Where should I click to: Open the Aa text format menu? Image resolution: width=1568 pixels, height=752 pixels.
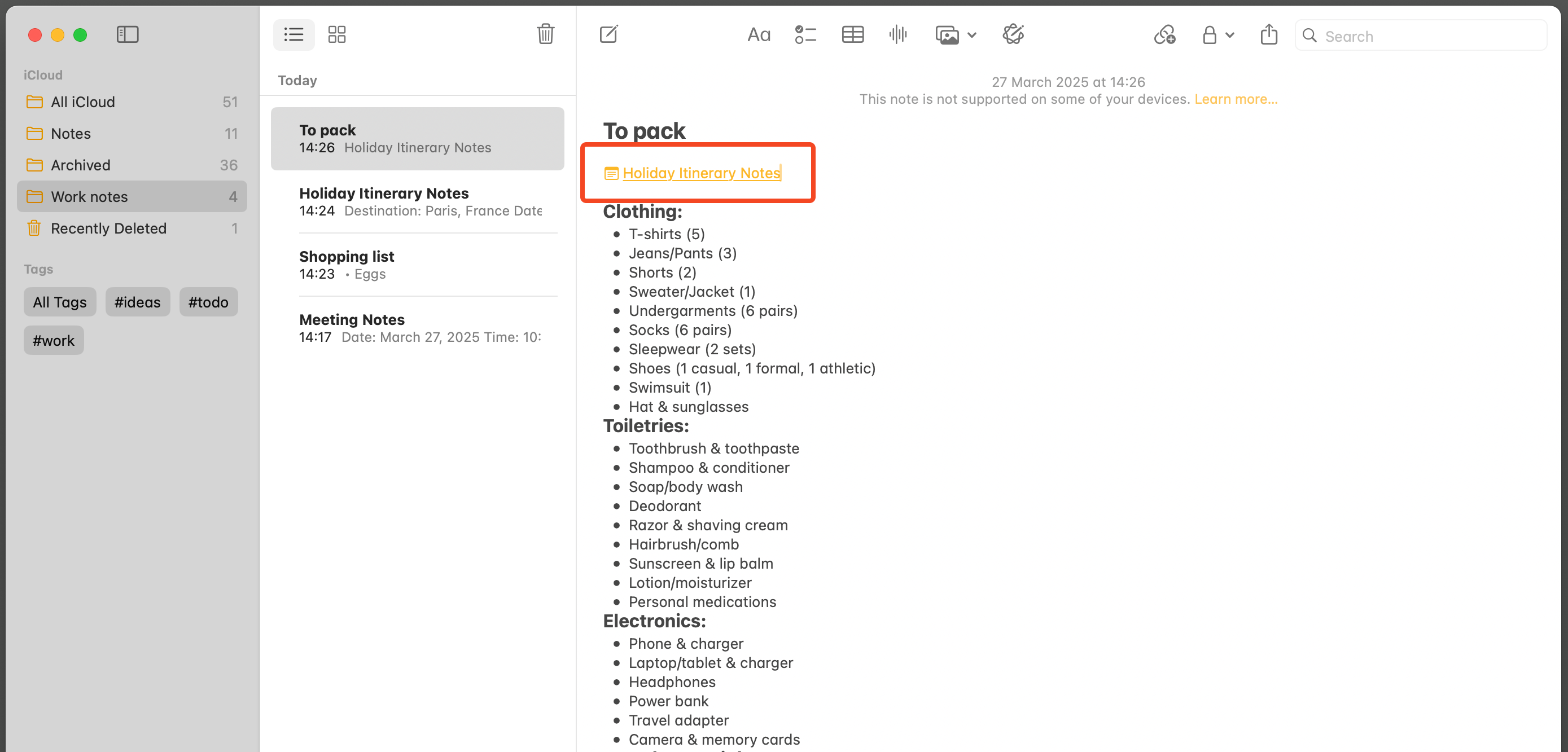tap(759, 34)
